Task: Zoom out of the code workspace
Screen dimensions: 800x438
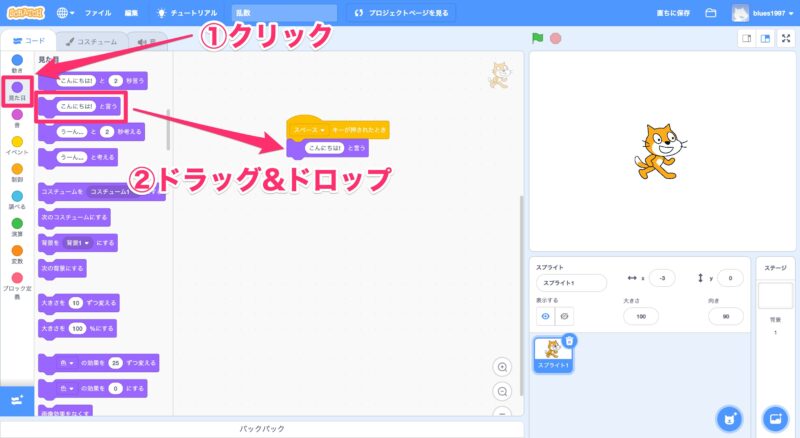Action: [x=503, y=392]
